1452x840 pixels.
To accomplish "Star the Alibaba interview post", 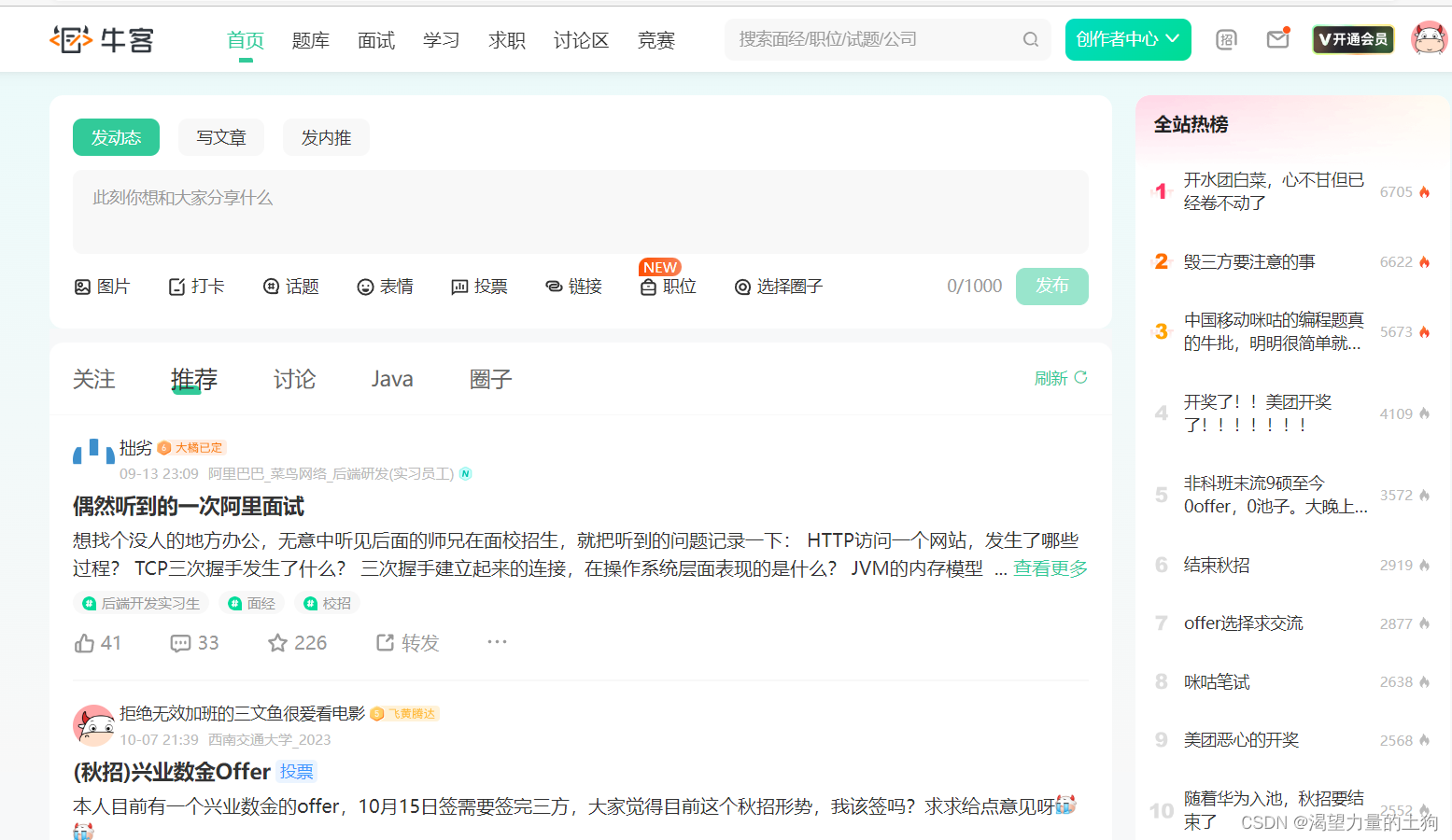I will click(x=295, y=642).
